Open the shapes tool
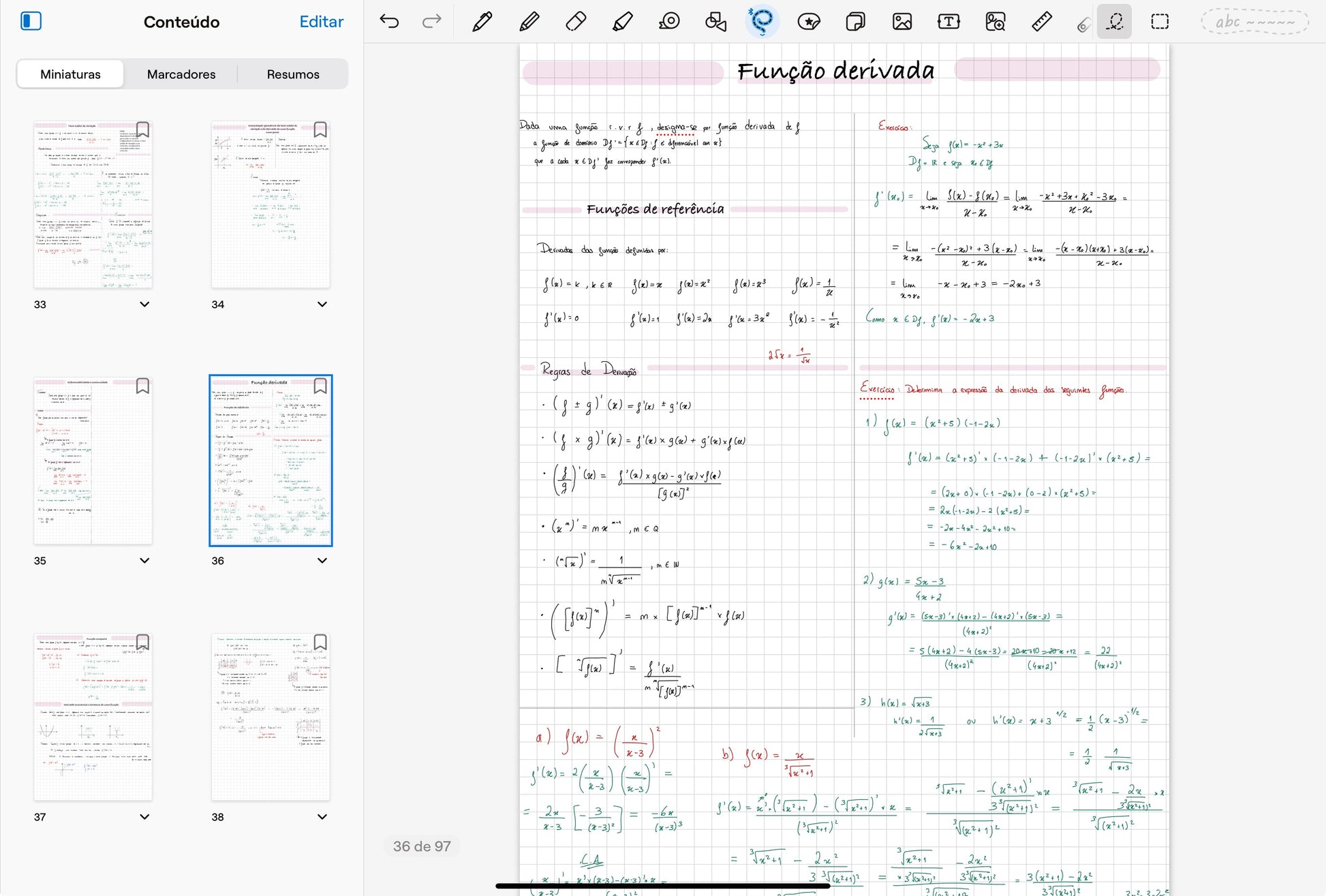Screen dimensions: 1326x896 [x=715, y=22]
